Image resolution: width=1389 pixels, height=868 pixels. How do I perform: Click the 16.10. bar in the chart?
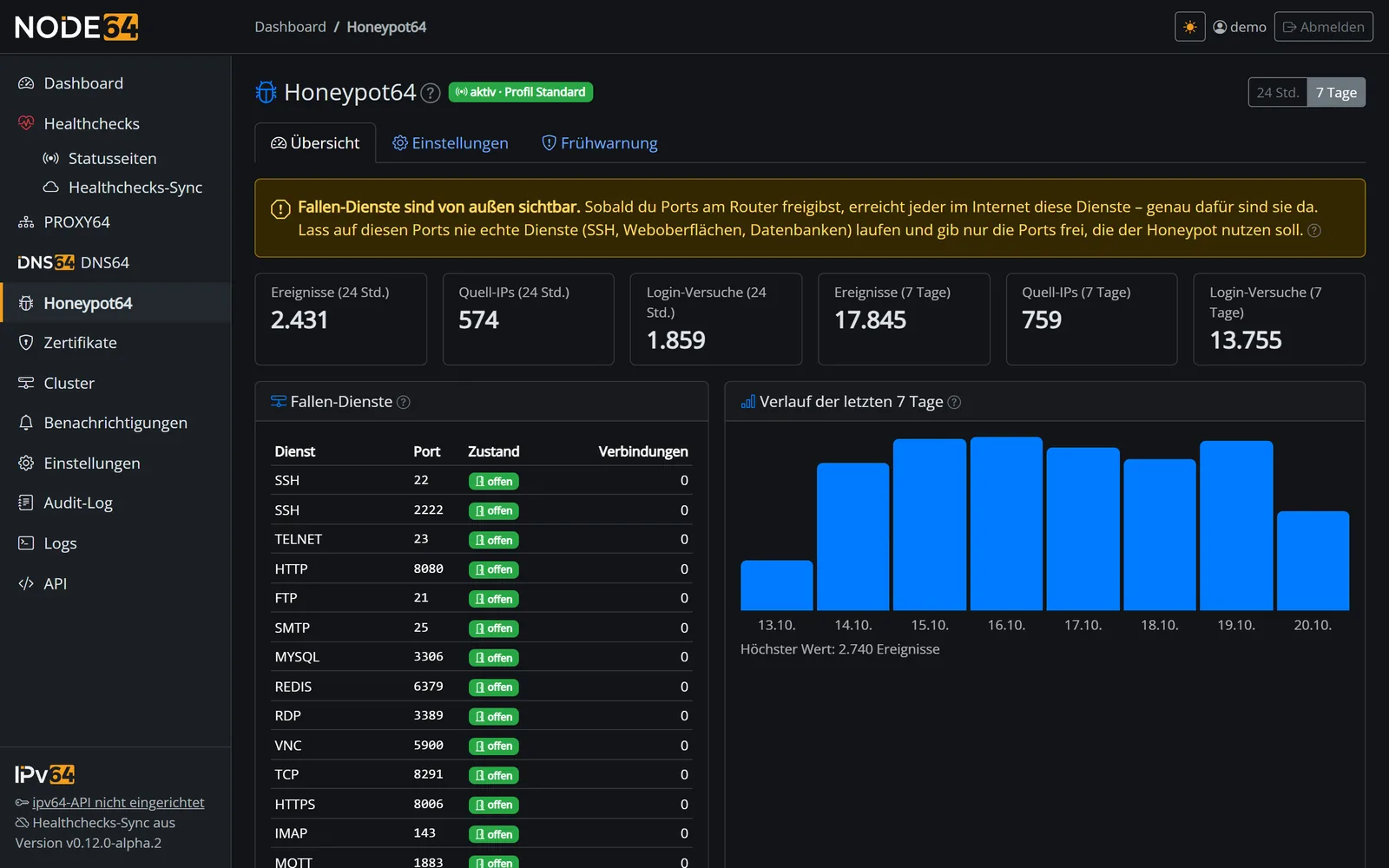[x=1006, y=523]
